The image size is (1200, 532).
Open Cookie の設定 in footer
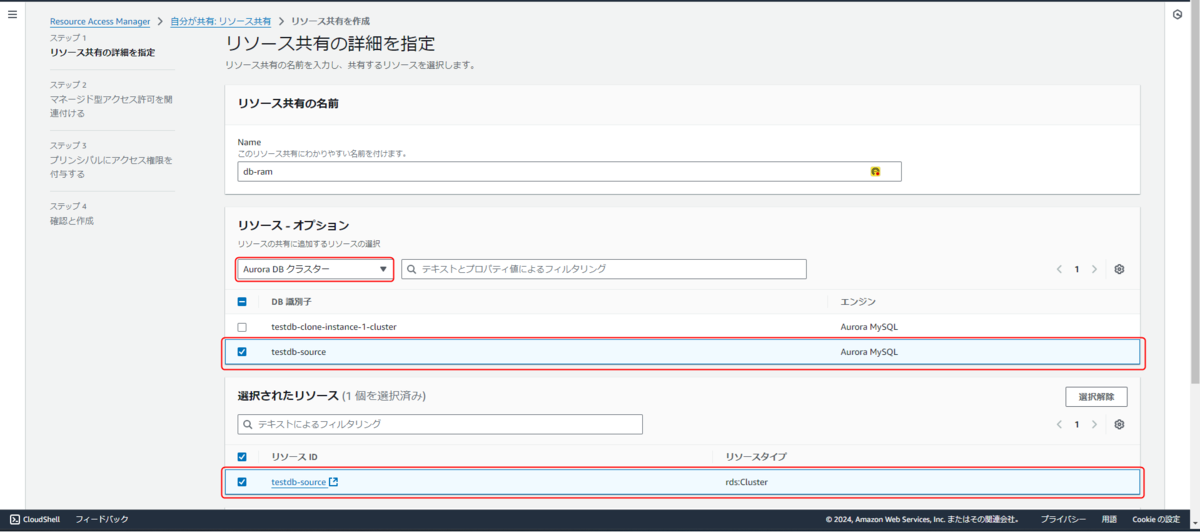click(1156, 519)
